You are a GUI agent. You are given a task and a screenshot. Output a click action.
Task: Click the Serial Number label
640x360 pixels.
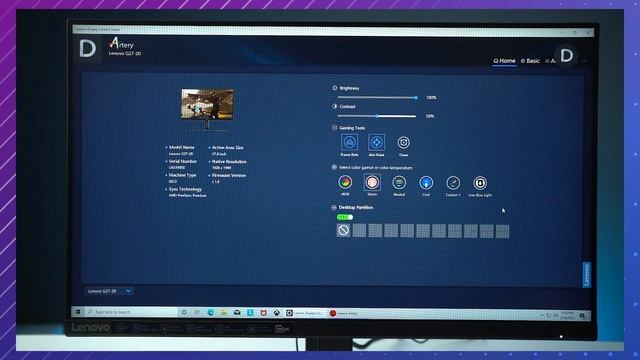click(183, 161)
